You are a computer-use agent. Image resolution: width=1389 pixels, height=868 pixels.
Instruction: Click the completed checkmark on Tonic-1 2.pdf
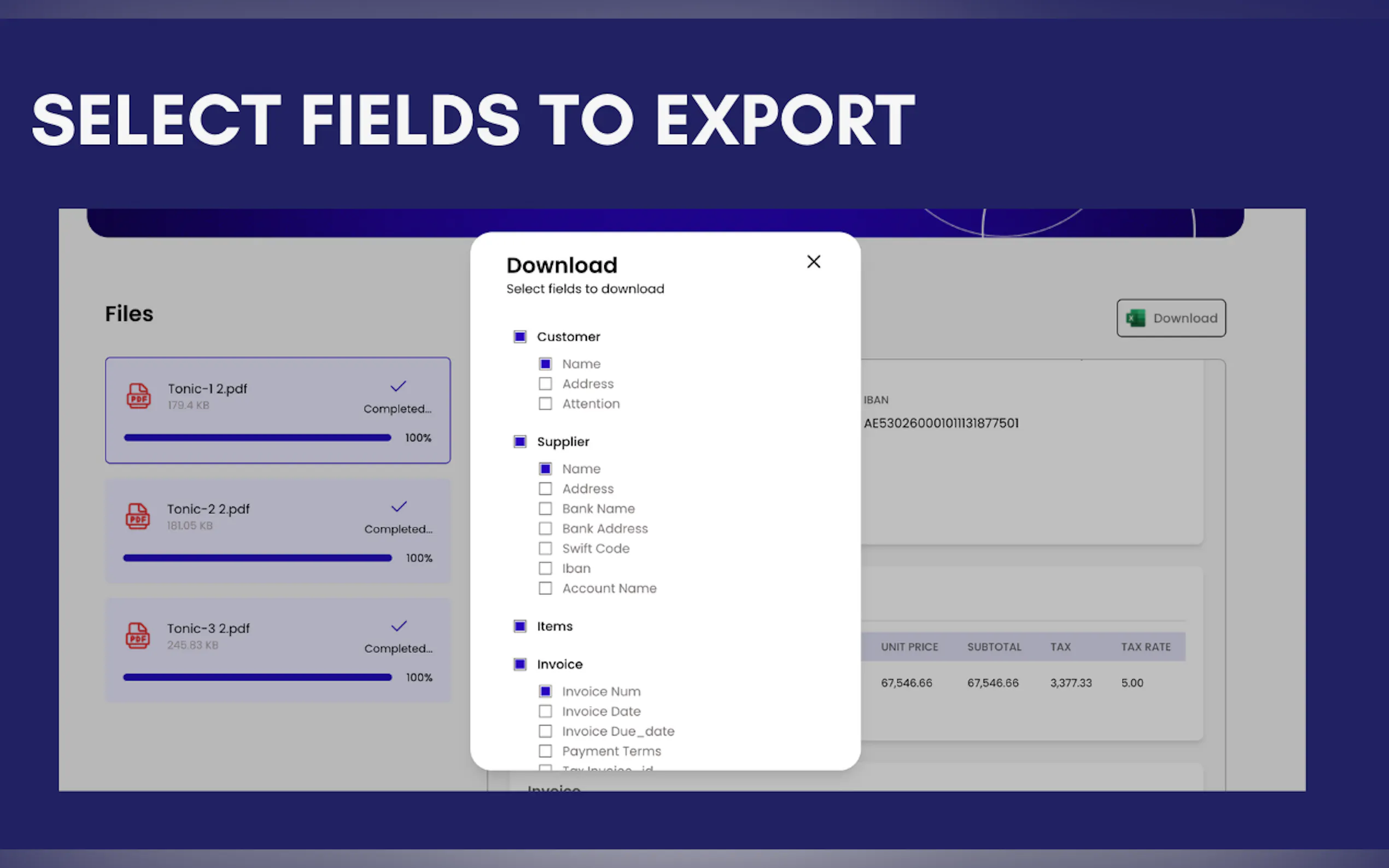[398, 386]
